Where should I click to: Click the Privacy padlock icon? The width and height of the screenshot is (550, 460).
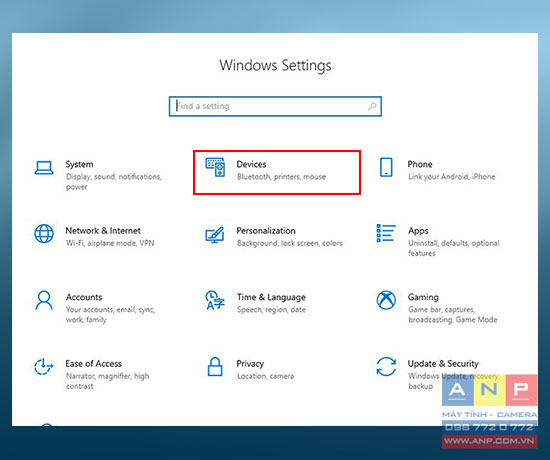215,367
